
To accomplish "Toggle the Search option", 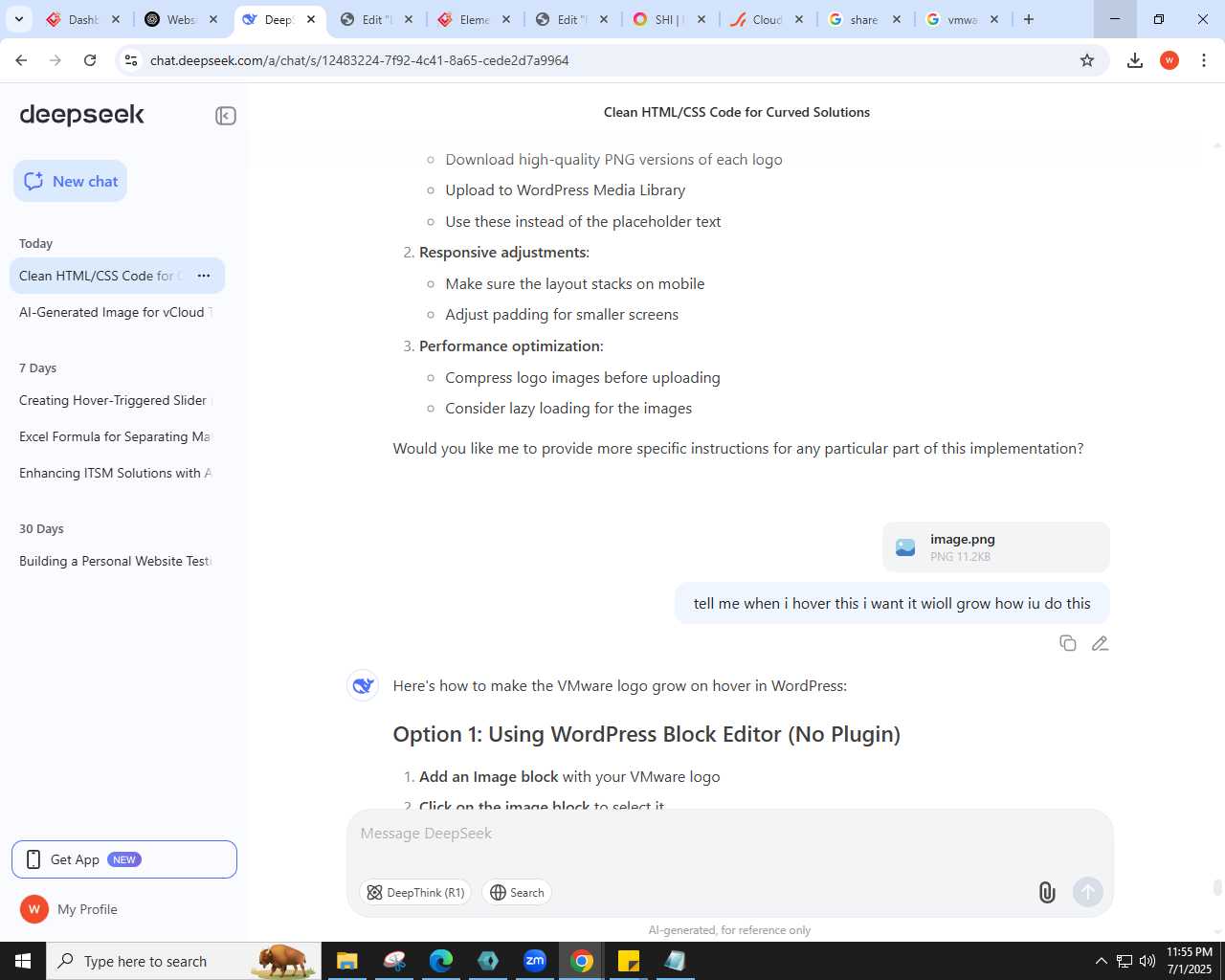I will [517, 893].
